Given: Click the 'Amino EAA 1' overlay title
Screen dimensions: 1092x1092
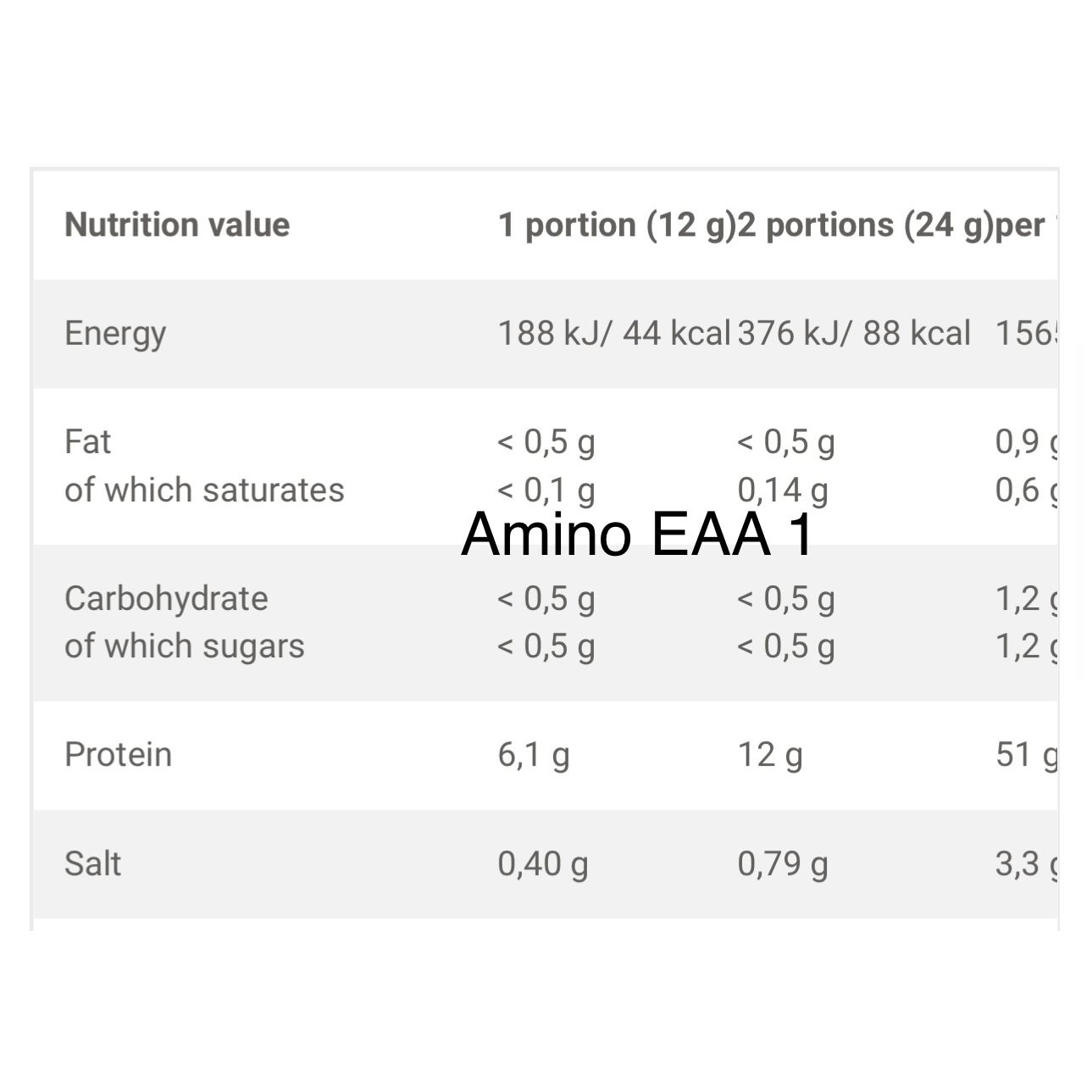Looking at the screenshot, I should click(638, 534).
